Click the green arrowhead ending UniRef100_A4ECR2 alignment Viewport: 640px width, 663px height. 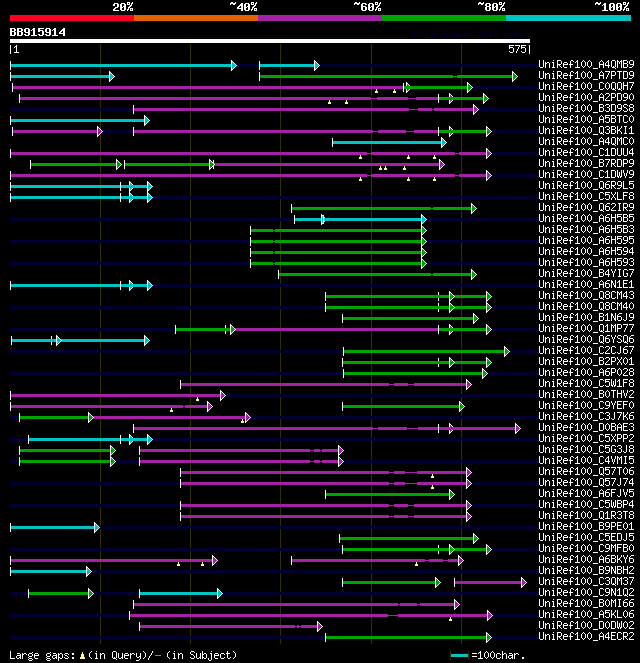[489, 637]
